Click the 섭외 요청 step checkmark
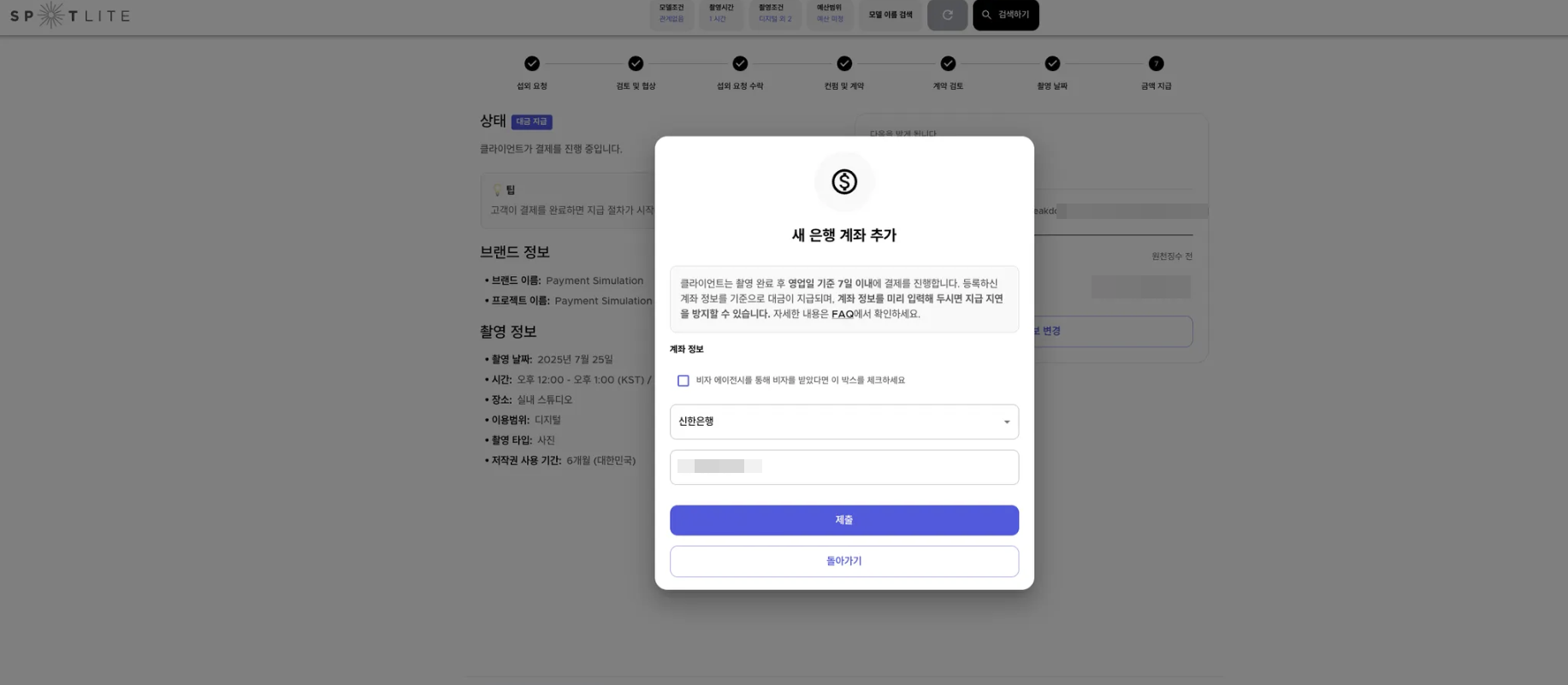 point(532,63)
